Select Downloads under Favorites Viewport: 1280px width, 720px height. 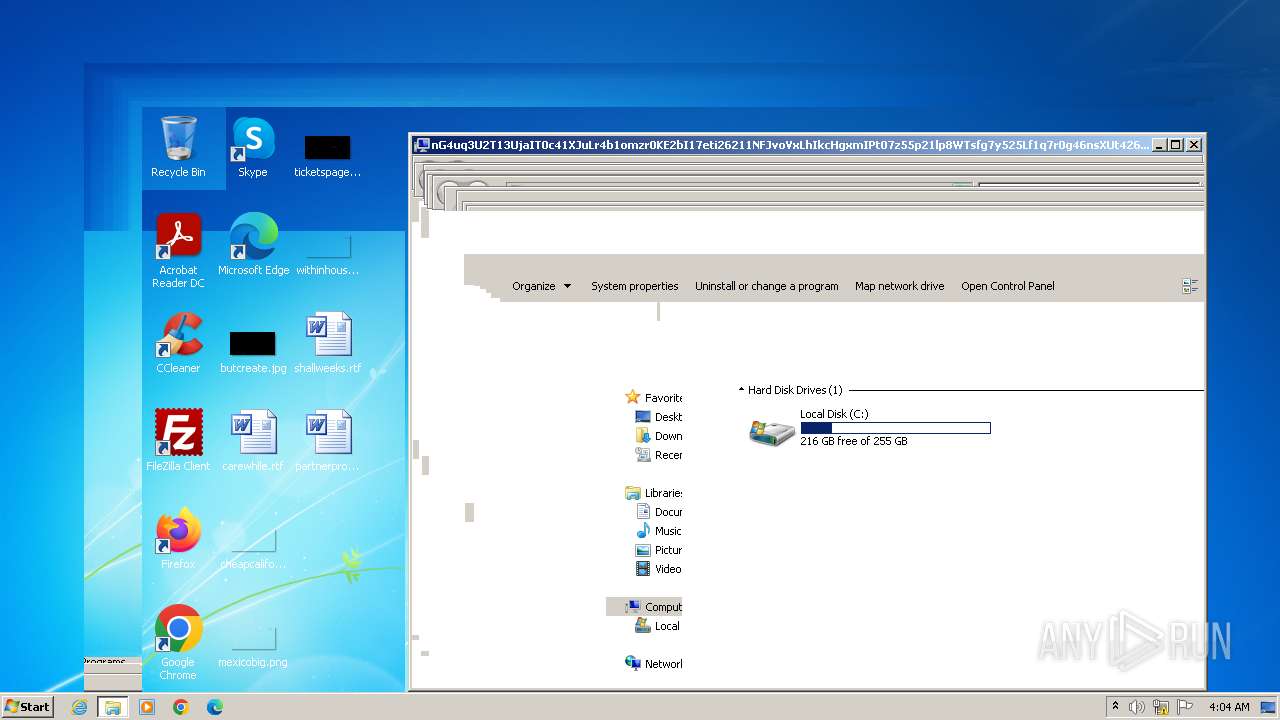point(659,436)
